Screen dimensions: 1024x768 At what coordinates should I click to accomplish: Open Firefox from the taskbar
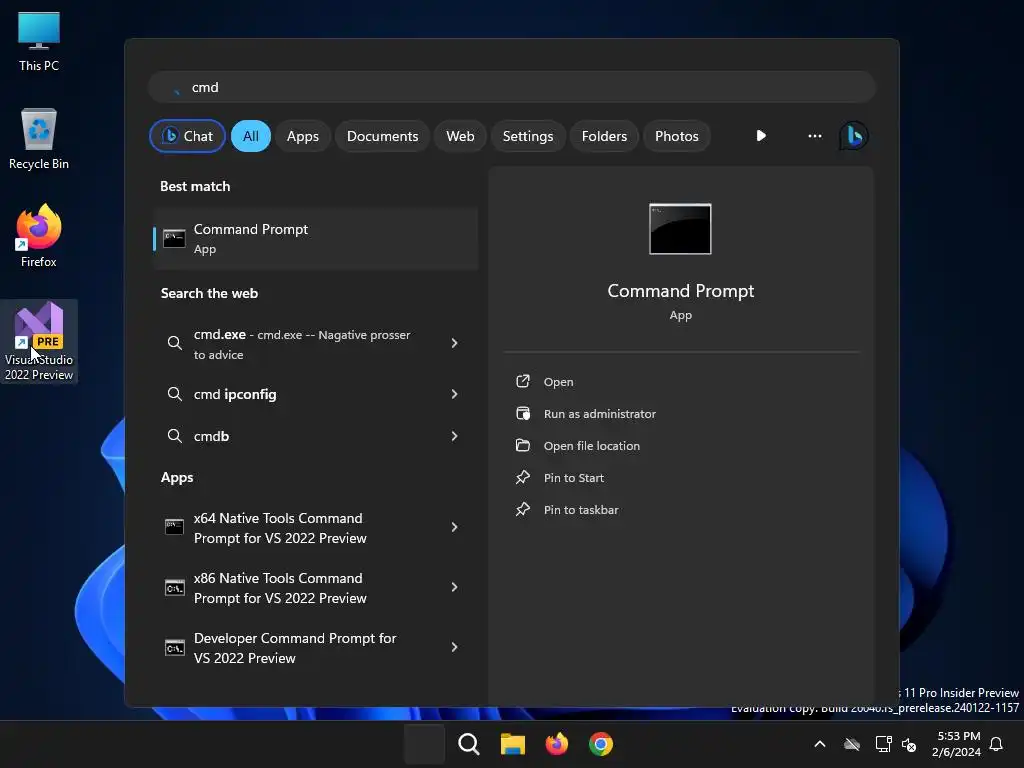(556, 744)
